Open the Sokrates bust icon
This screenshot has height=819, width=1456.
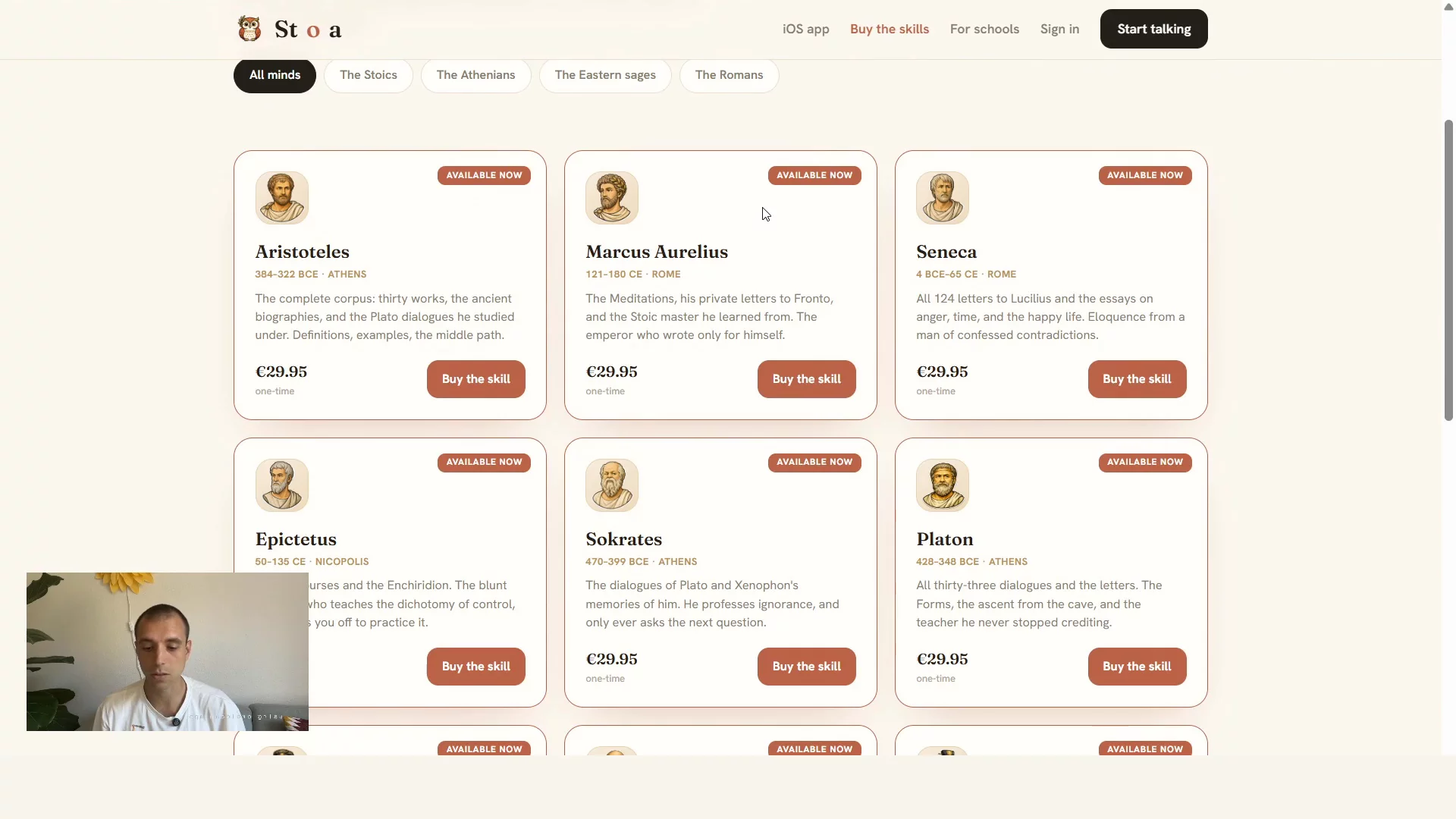click(x=612, y=485)
